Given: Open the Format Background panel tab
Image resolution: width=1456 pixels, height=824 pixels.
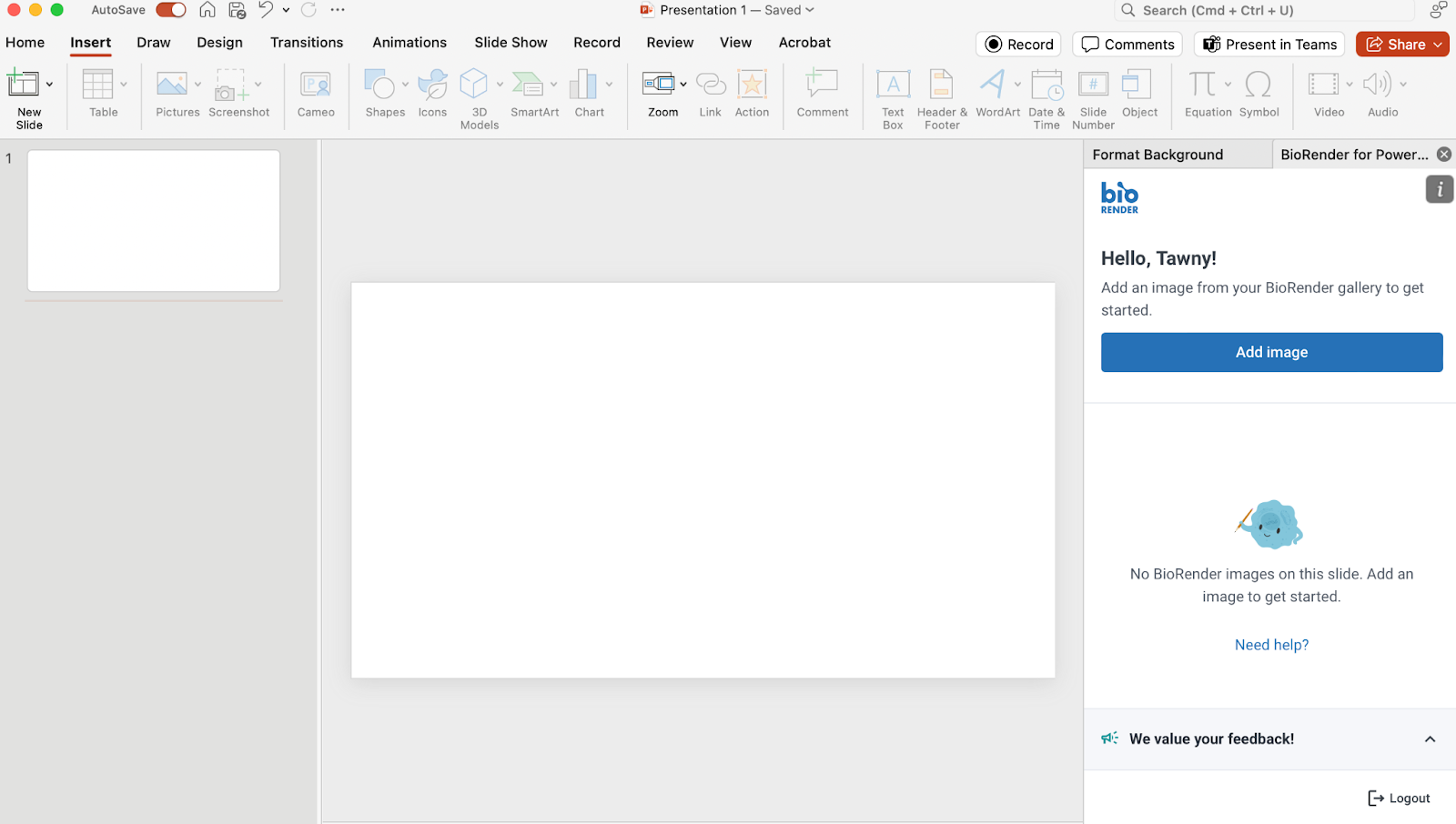Looking at the screenshot, I should (1157, 154).
